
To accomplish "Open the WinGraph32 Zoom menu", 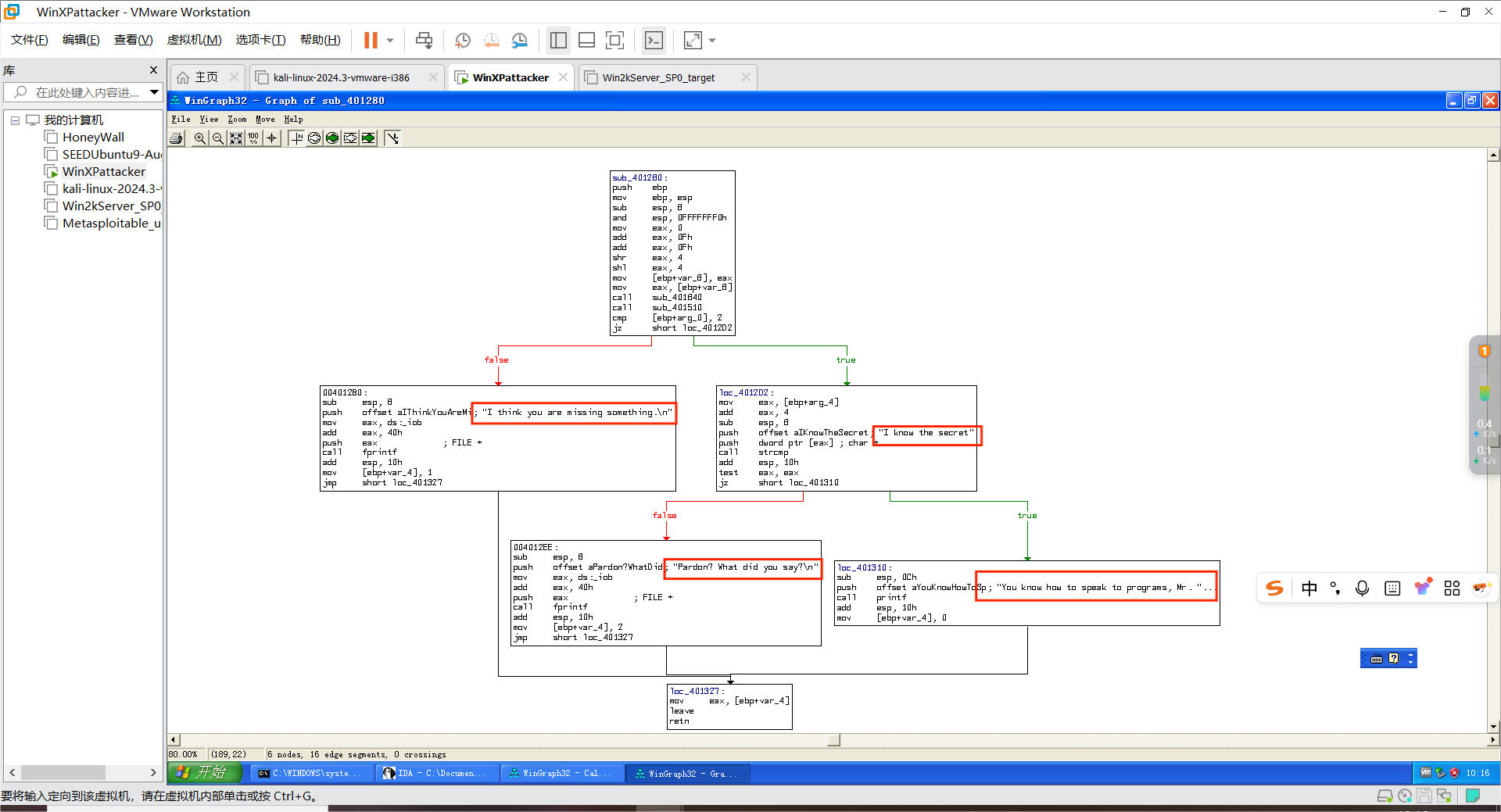I will [x=237, y=120].
